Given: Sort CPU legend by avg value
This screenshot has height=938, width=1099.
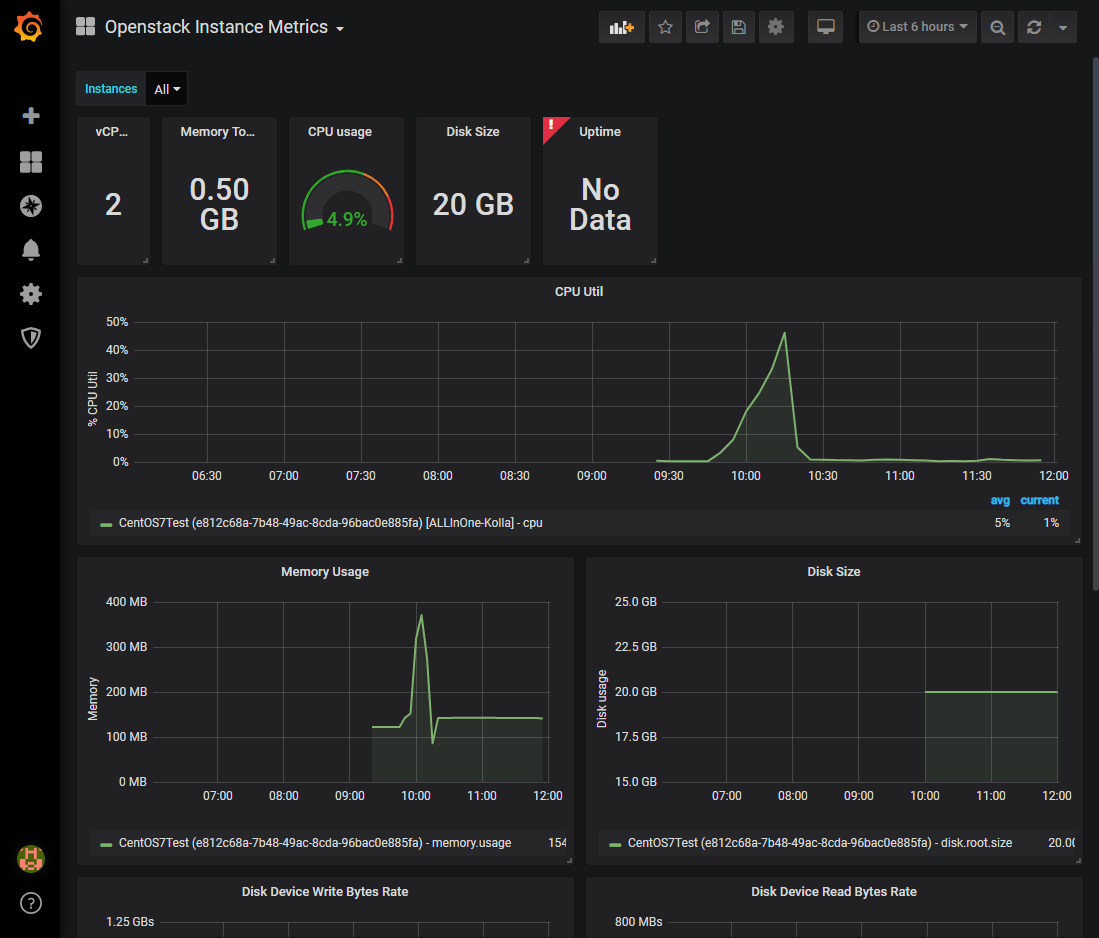Looking at the screenshot, I should pyautogui.click(x=1000, y=500).
